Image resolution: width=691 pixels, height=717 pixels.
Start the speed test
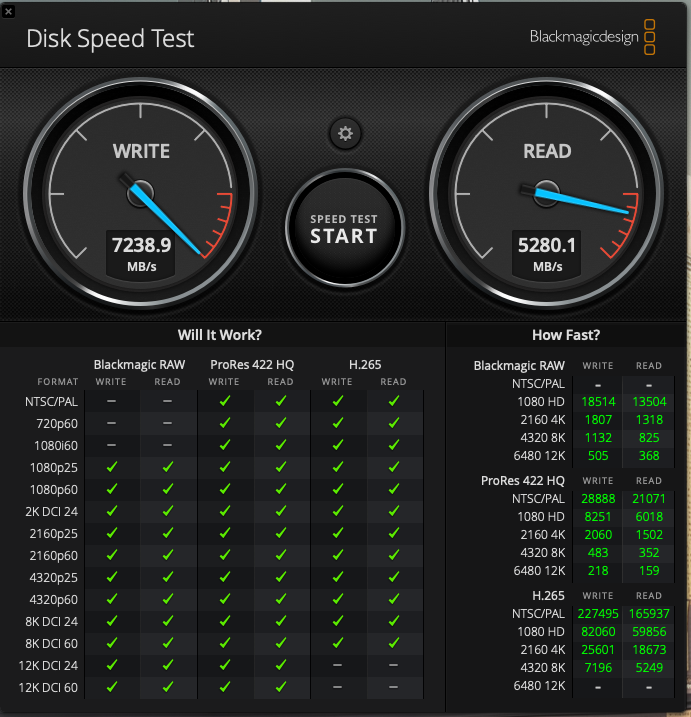coord(345,228)
